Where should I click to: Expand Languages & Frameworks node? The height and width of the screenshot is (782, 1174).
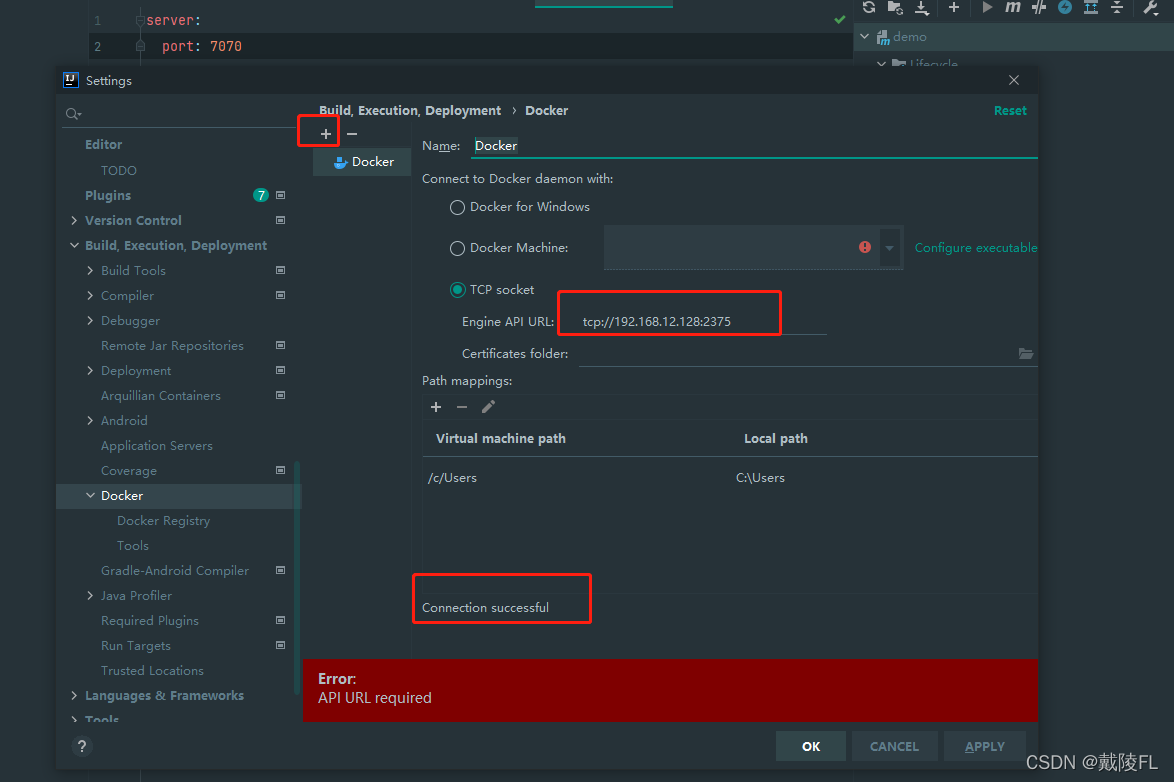click(73, 696)
